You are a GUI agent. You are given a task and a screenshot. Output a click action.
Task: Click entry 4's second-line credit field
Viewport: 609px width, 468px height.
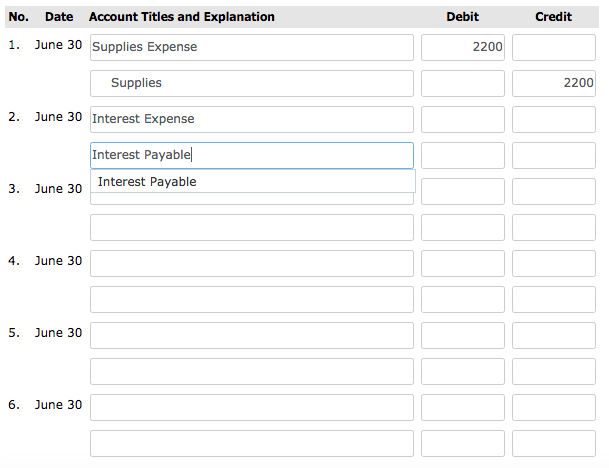tap(553, 299)
